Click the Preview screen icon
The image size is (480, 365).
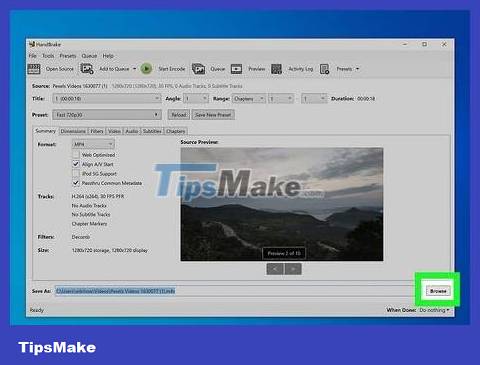[236, 69]
